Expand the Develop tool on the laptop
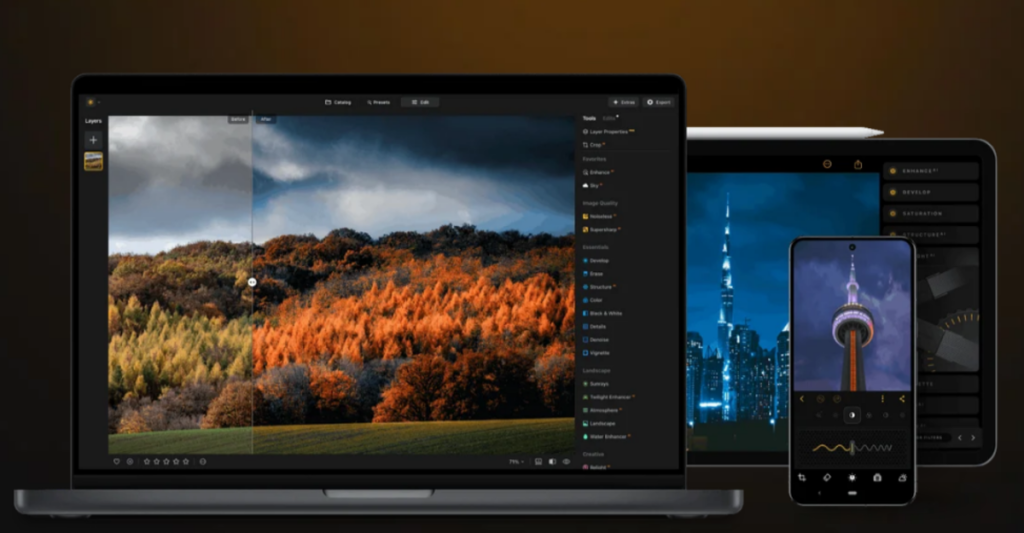The image size is (1024, 533). tap(596, 261)
